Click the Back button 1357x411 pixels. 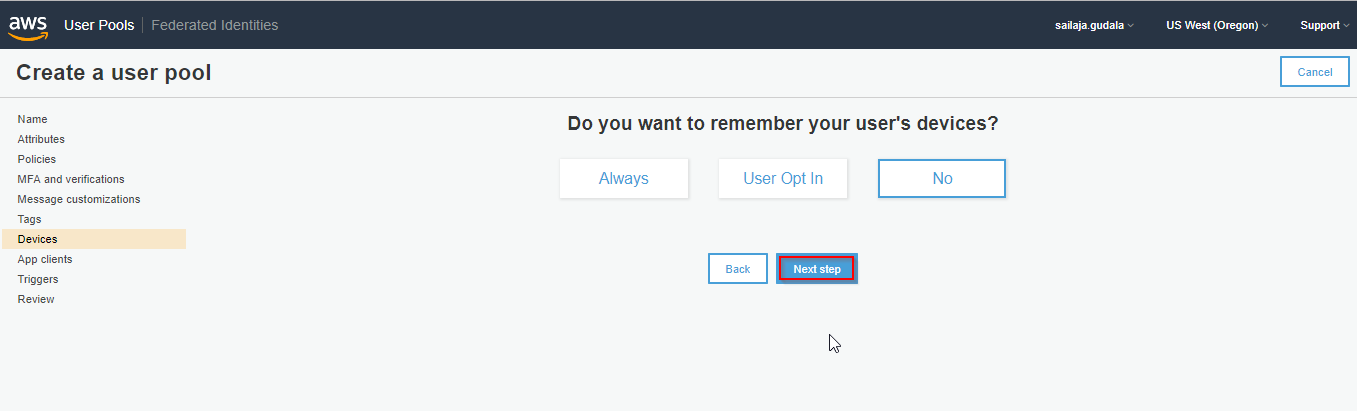coord(738,269)
